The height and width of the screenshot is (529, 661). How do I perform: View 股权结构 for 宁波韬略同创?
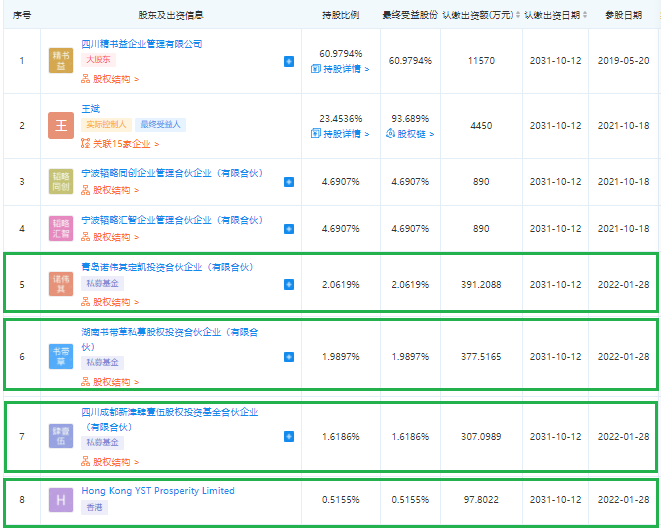110,190
